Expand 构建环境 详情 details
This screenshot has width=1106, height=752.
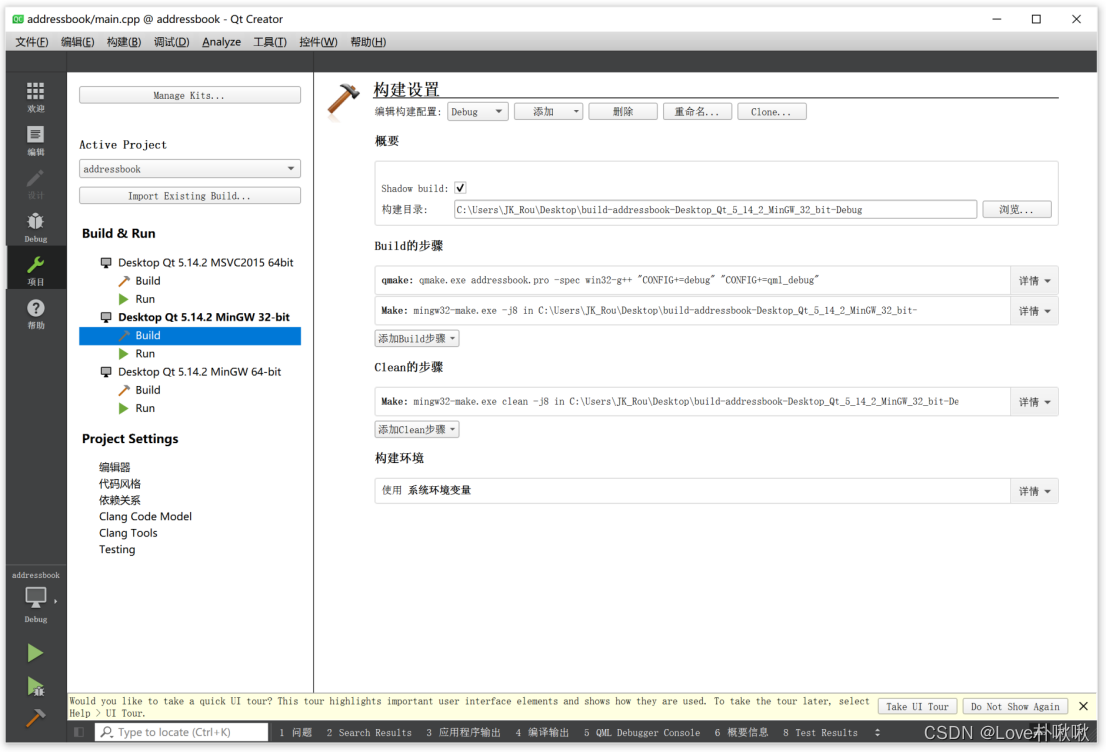point(1034,492)
